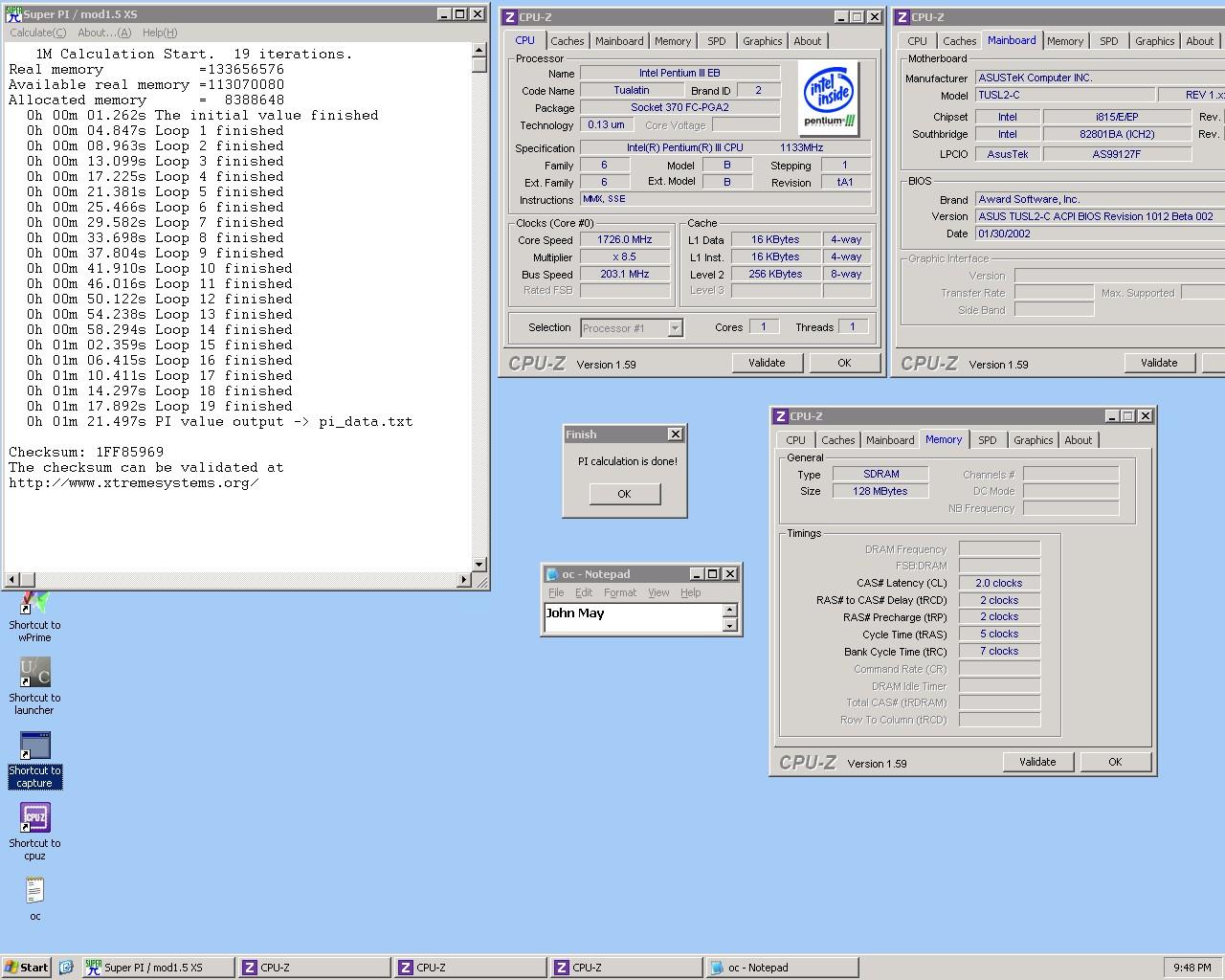
Task: Select Graphics tab in Mainboard CPU-Z window
Action: click(1154, 41)
